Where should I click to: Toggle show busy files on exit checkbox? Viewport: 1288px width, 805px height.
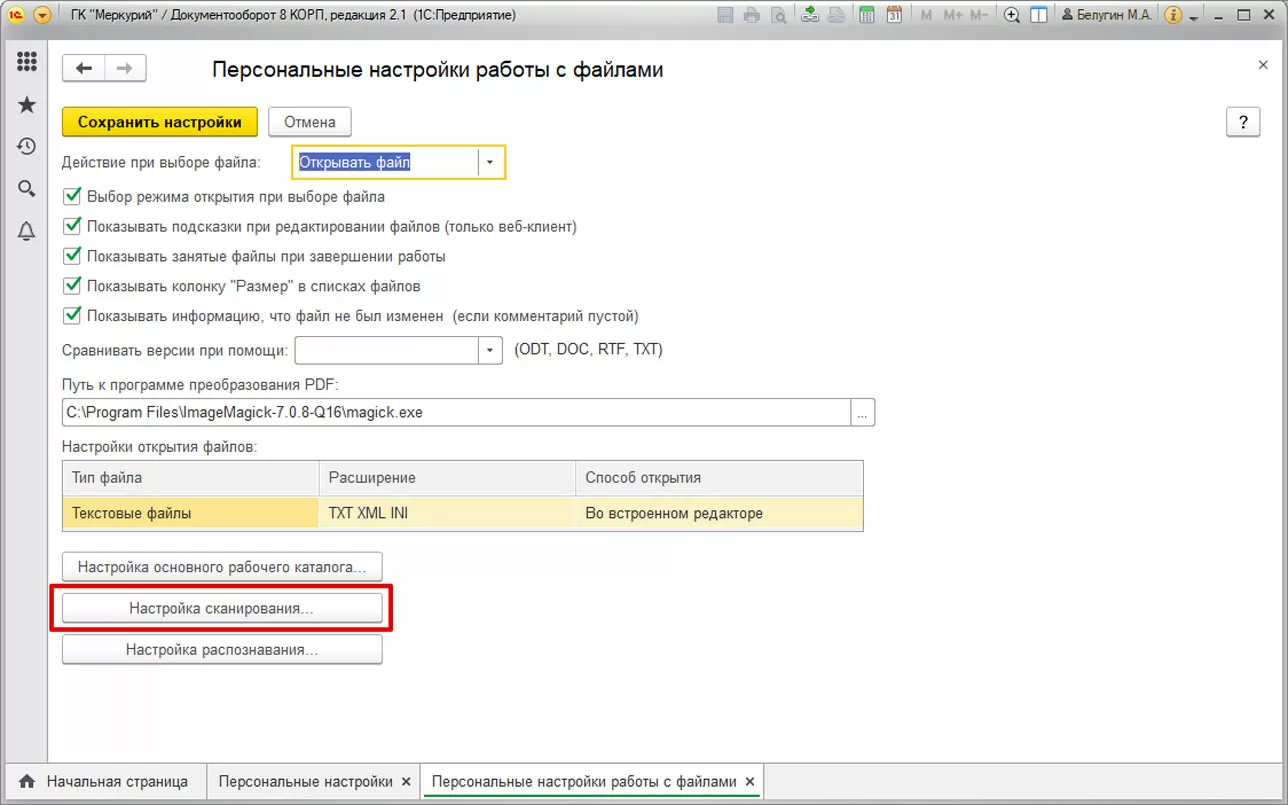72,255
